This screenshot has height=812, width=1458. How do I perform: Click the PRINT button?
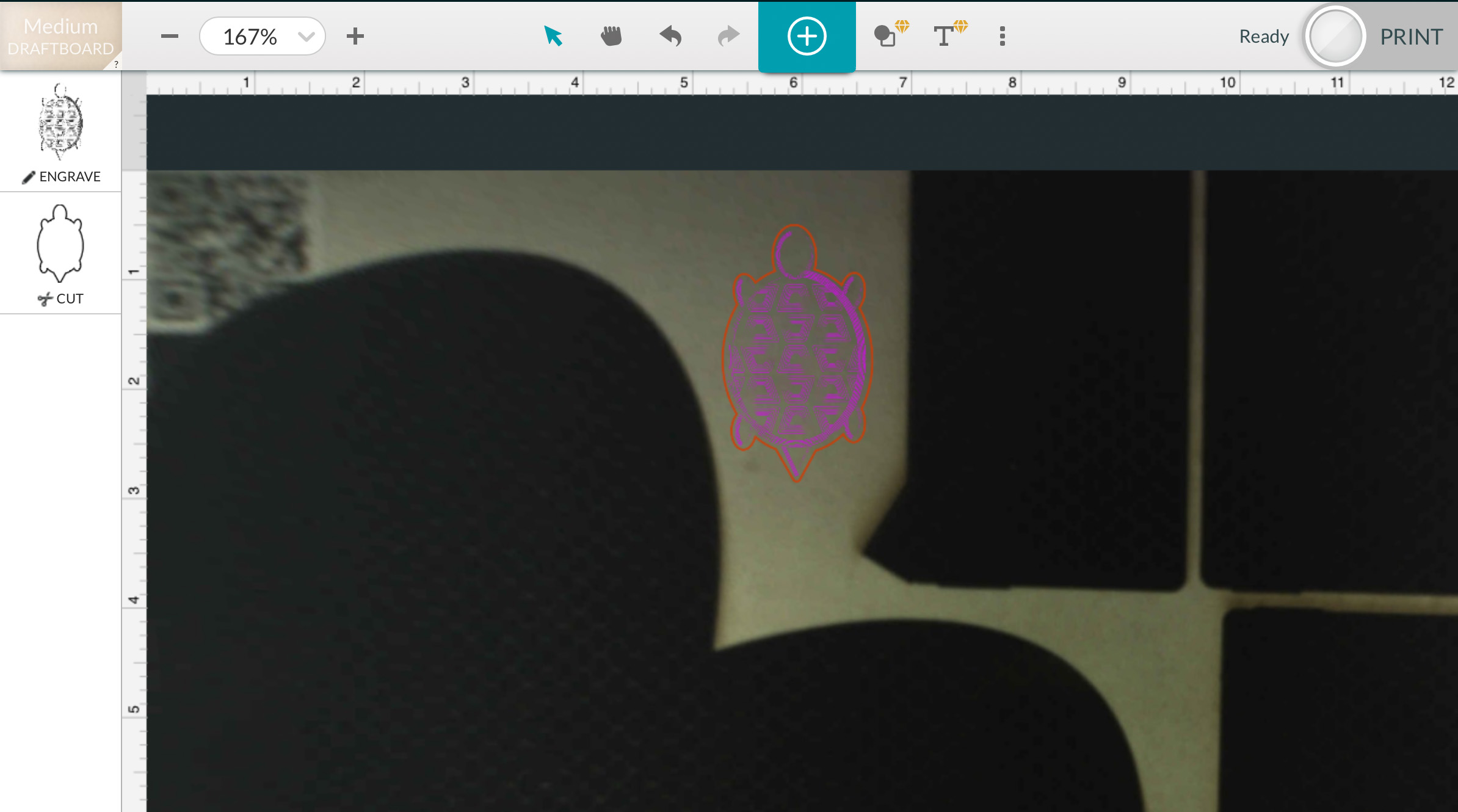pyautogui.click(x=1411, y=37)
